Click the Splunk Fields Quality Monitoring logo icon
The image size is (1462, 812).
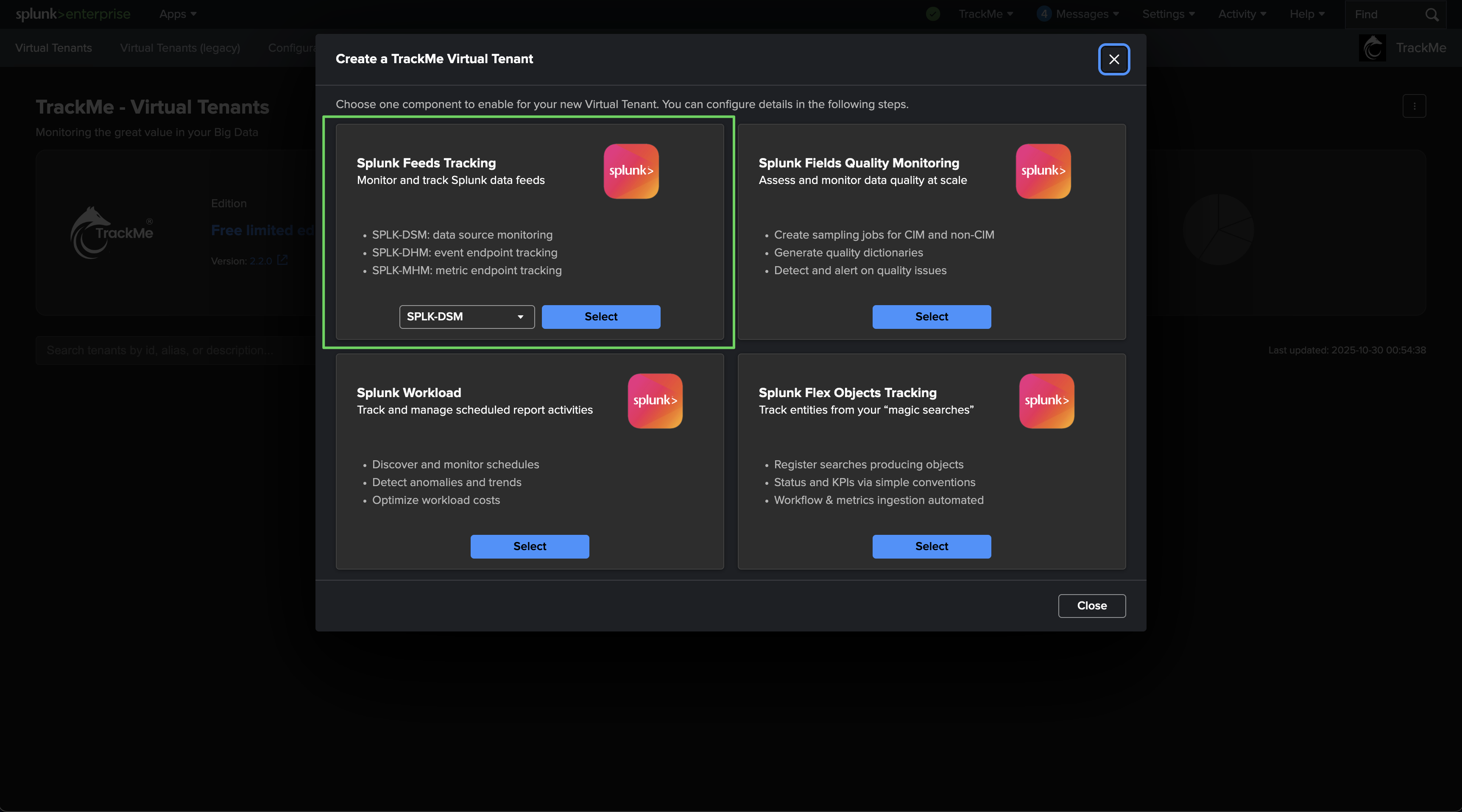[1043, 171]
